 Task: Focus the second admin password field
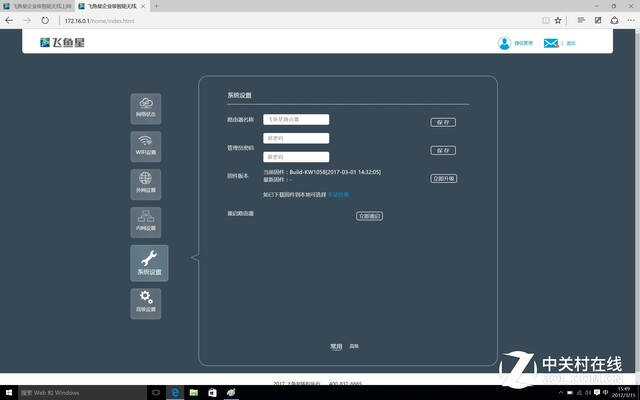click(296, 157)
